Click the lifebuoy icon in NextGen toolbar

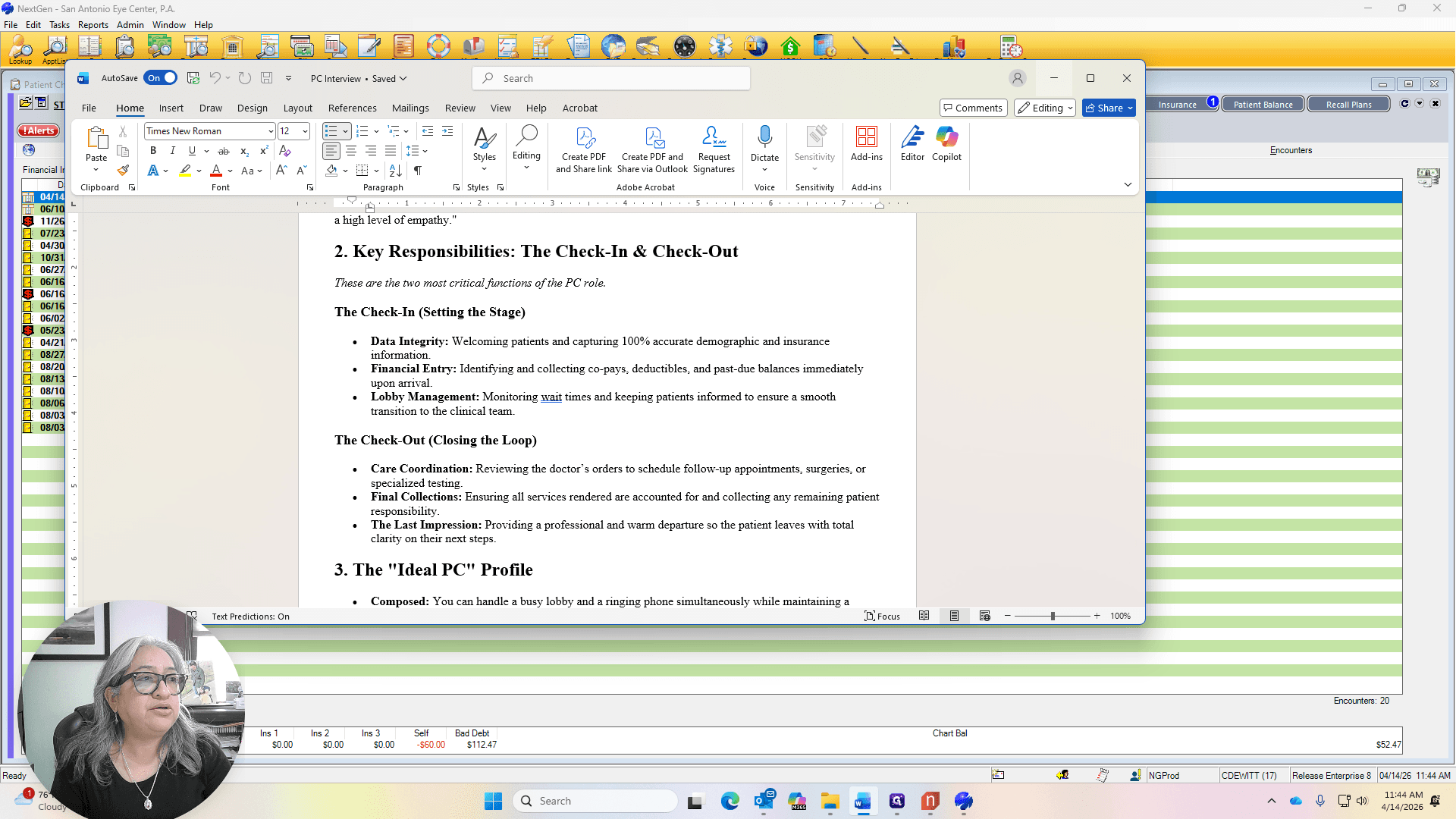point(438,47)
